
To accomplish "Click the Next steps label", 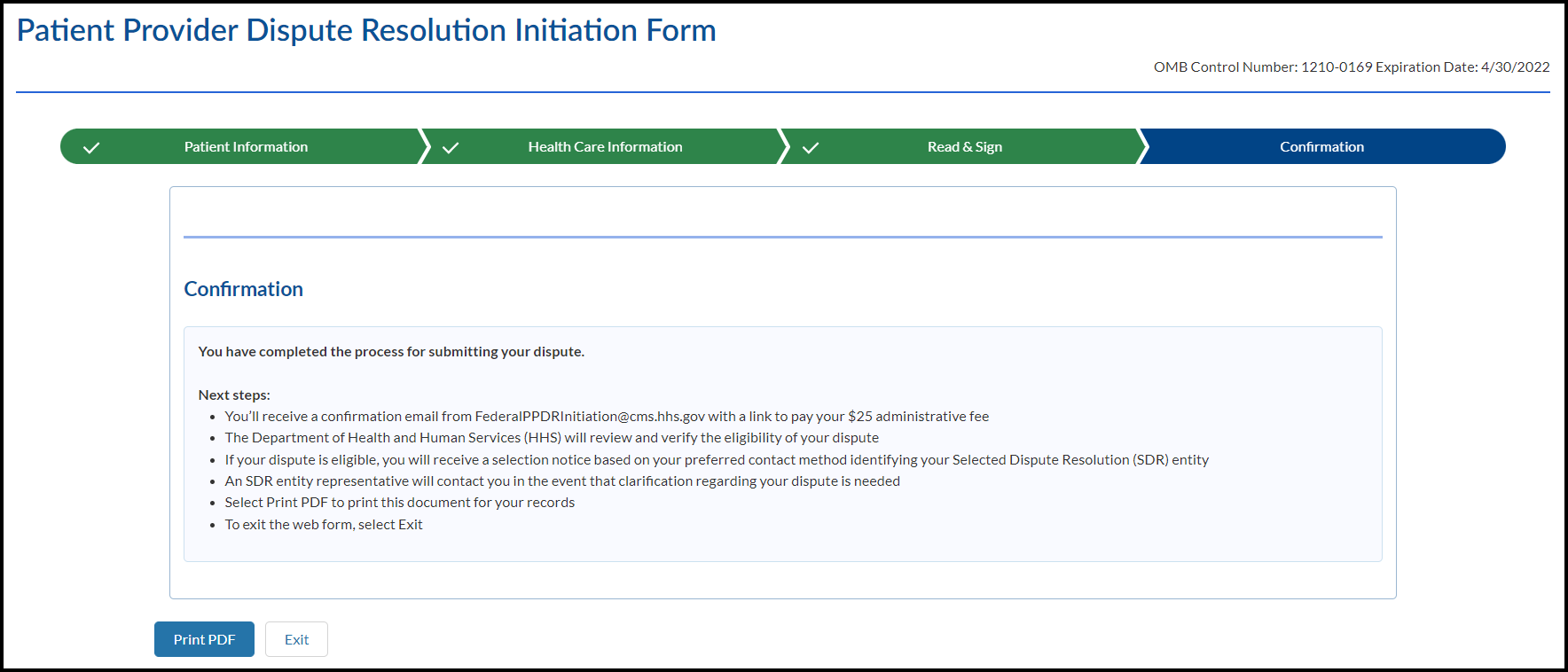I will [234, 395].
